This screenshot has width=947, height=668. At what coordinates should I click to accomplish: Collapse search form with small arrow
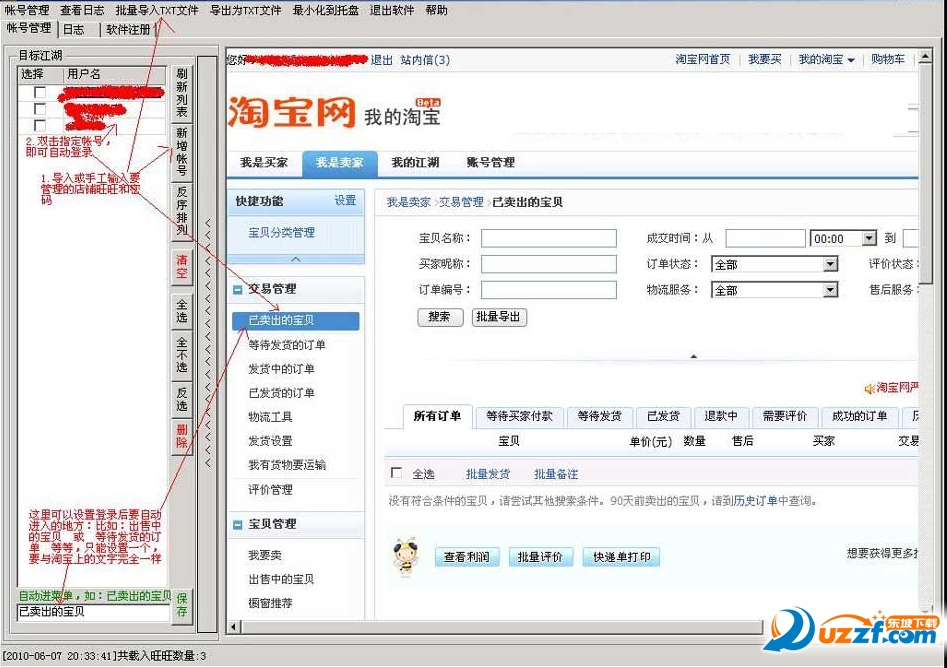tap(693, 356)
